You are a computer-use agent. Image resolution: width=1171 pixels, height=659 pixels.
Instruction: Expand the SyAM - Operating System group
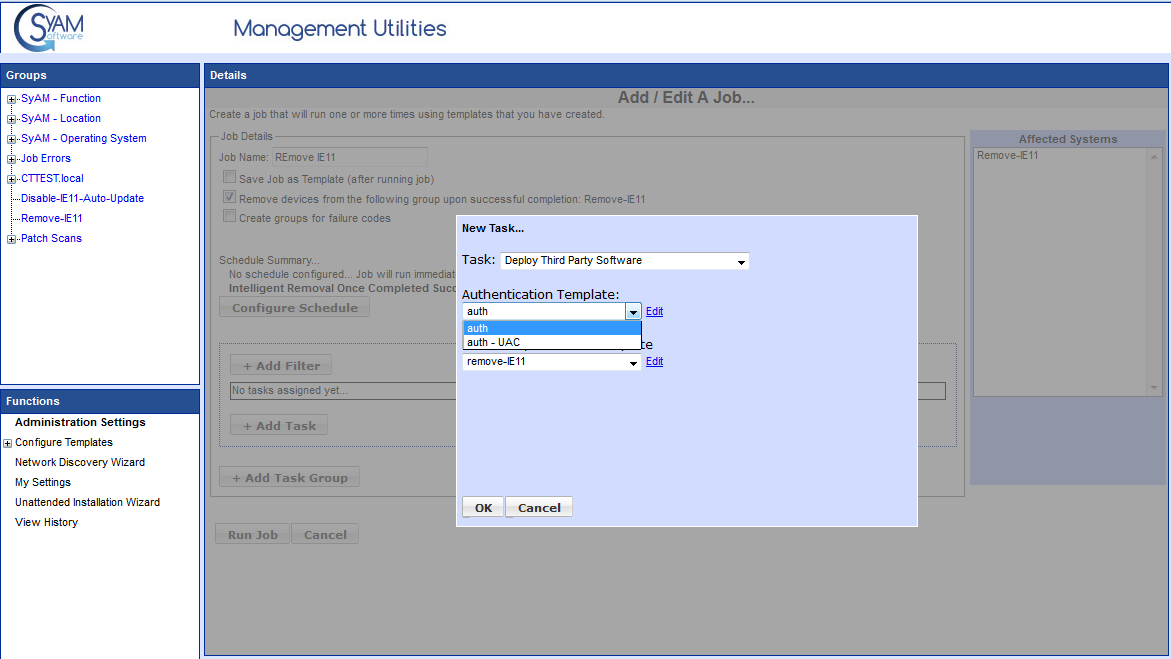[x=11, y=139]
